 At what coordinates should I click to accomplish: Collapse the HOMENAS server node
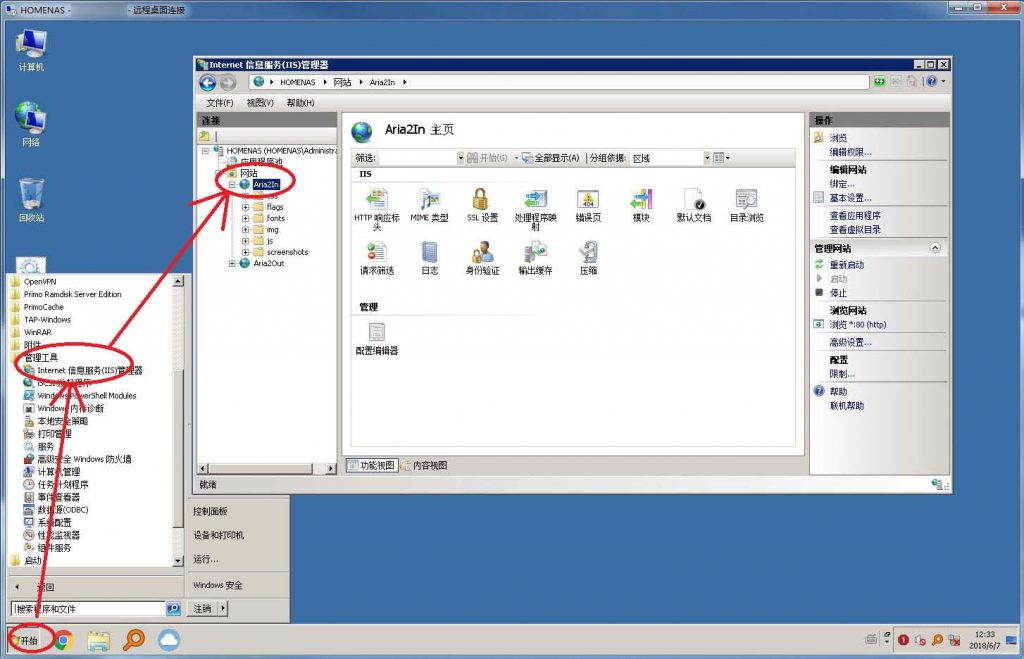coord(205,150)
